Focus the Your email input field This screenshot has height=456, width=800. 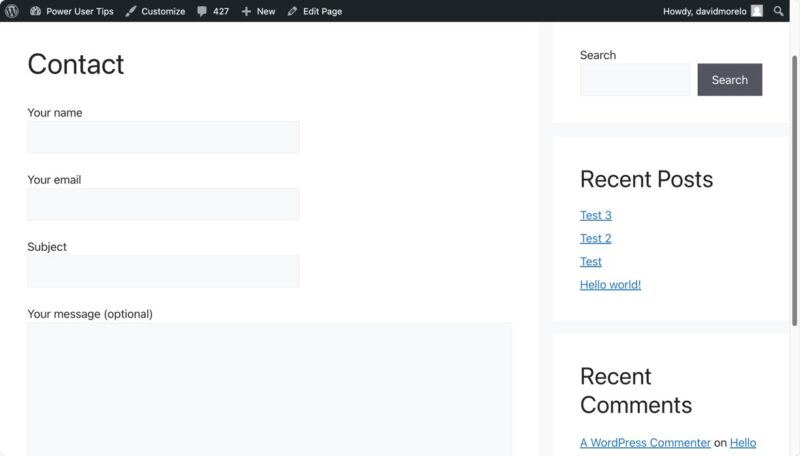(163, 204)
